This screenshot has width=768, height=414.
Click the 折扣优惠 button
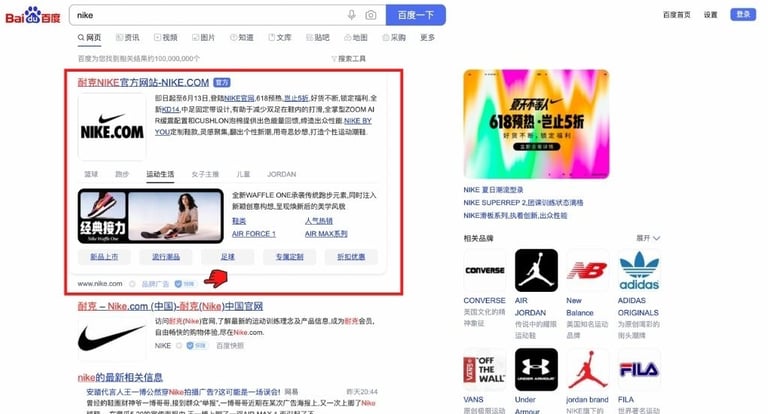click(351, 257)
